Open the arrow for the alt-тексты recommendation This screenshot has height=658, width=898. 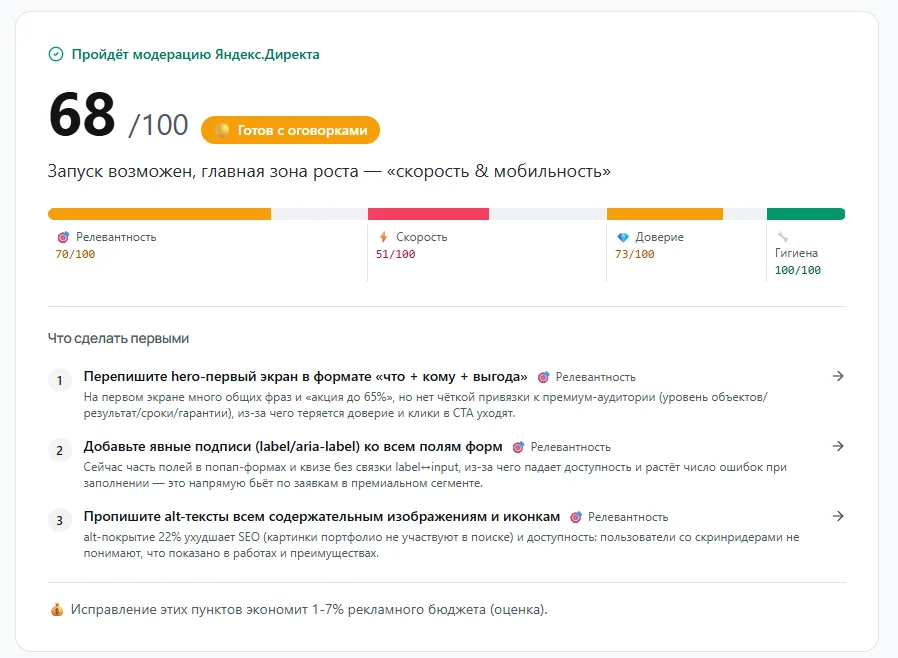point(838,516)
